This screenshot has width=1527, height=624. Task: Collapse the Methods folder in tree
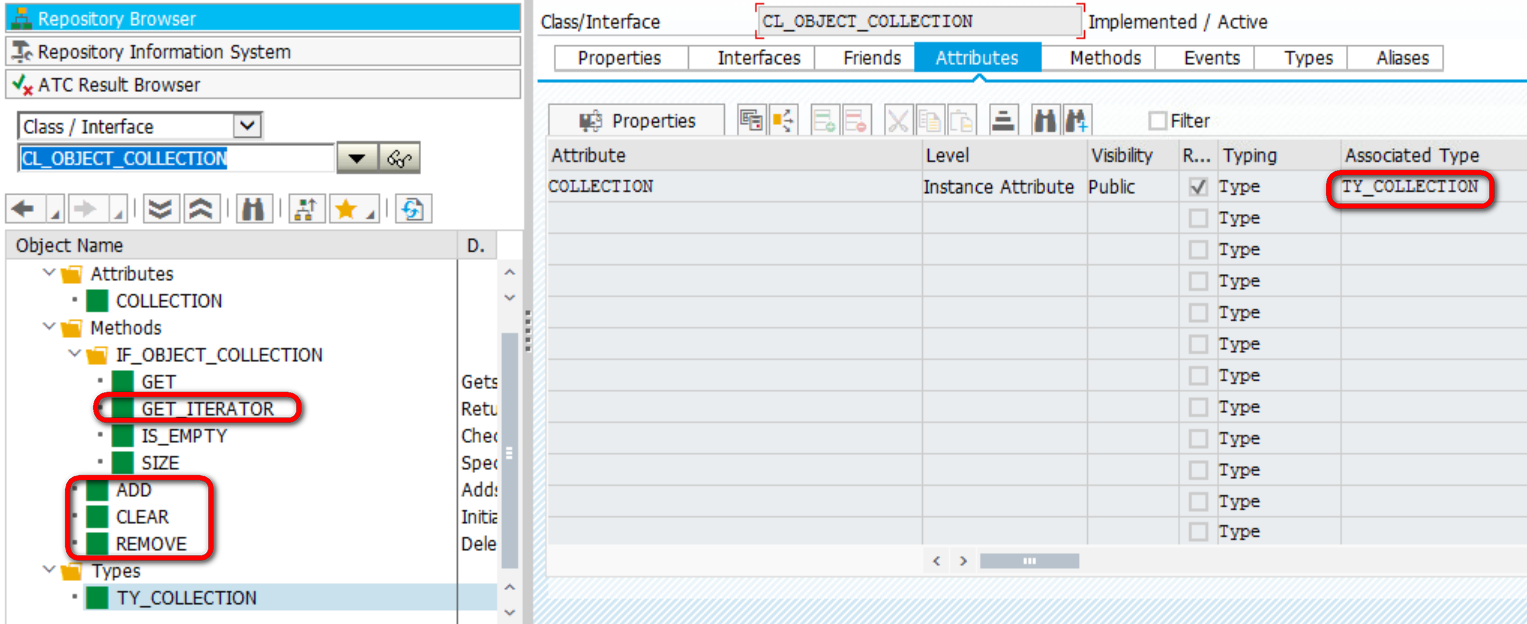tap(50, 327)
